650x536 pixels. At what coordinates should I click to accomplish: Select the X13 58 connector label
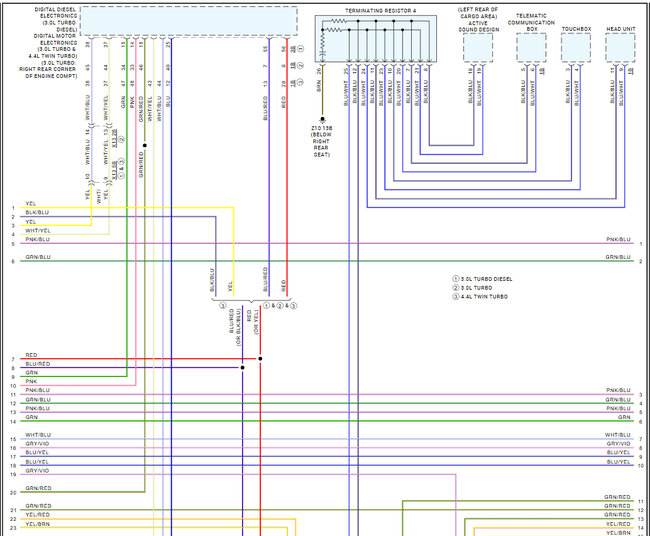(x=114, y=170)
